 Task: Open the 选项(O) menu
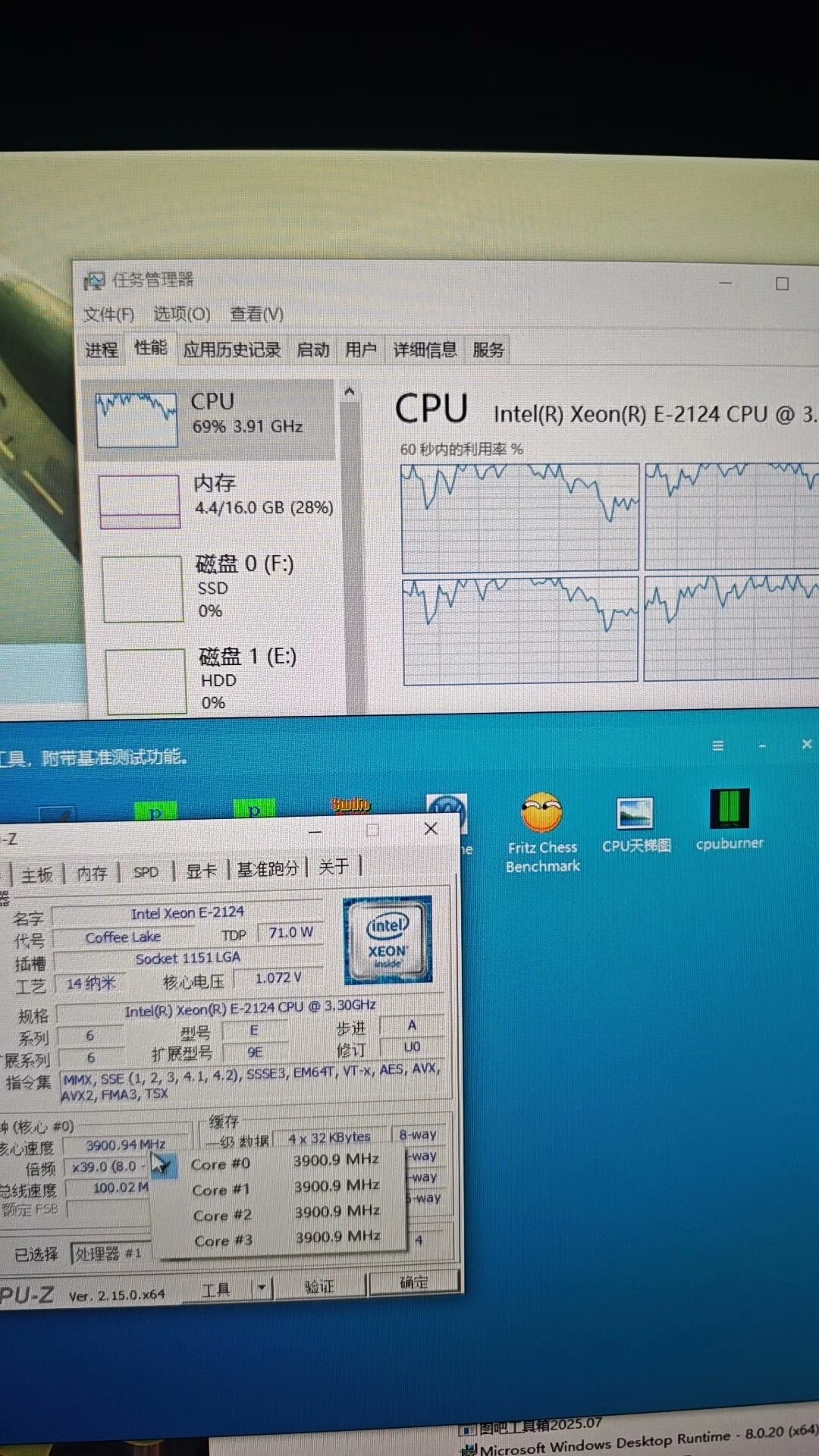[x=181, y=314]
